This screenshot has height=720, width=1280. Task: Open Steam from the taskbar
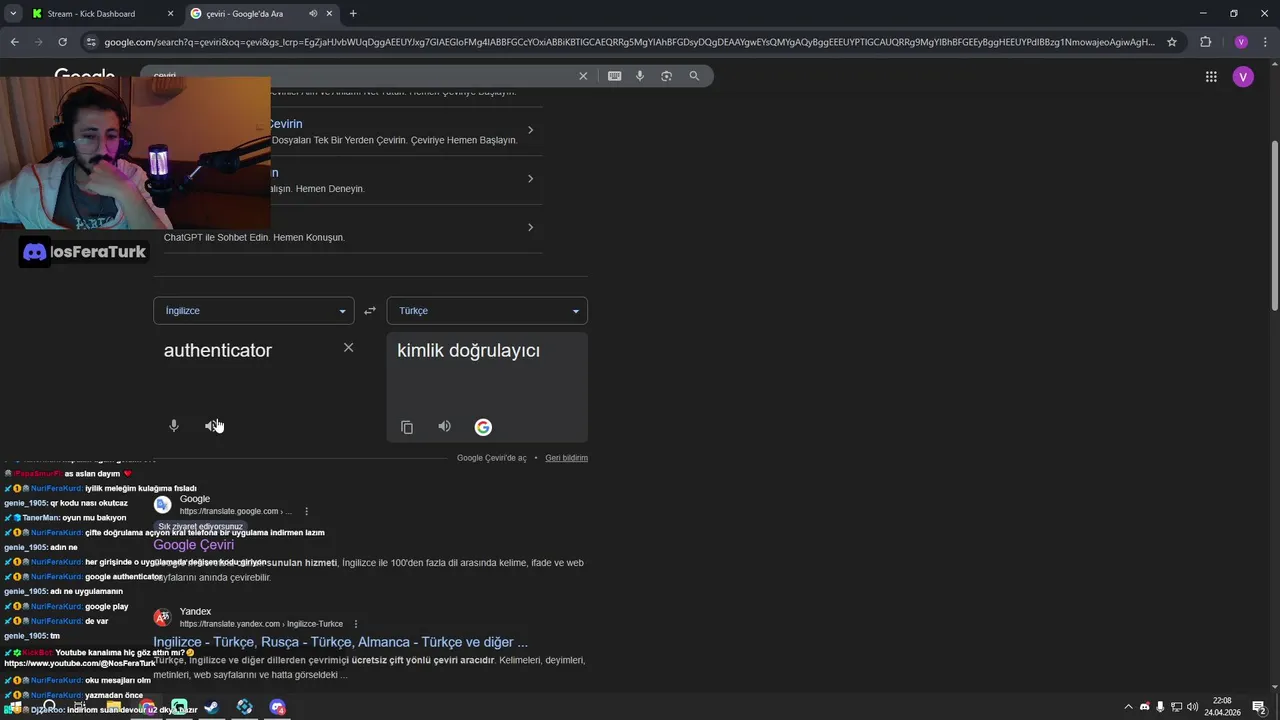(x=212, y=707)
